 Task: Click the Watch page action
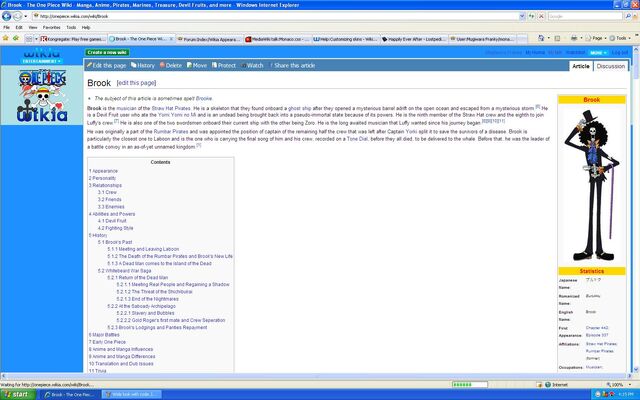click(252, 65)
